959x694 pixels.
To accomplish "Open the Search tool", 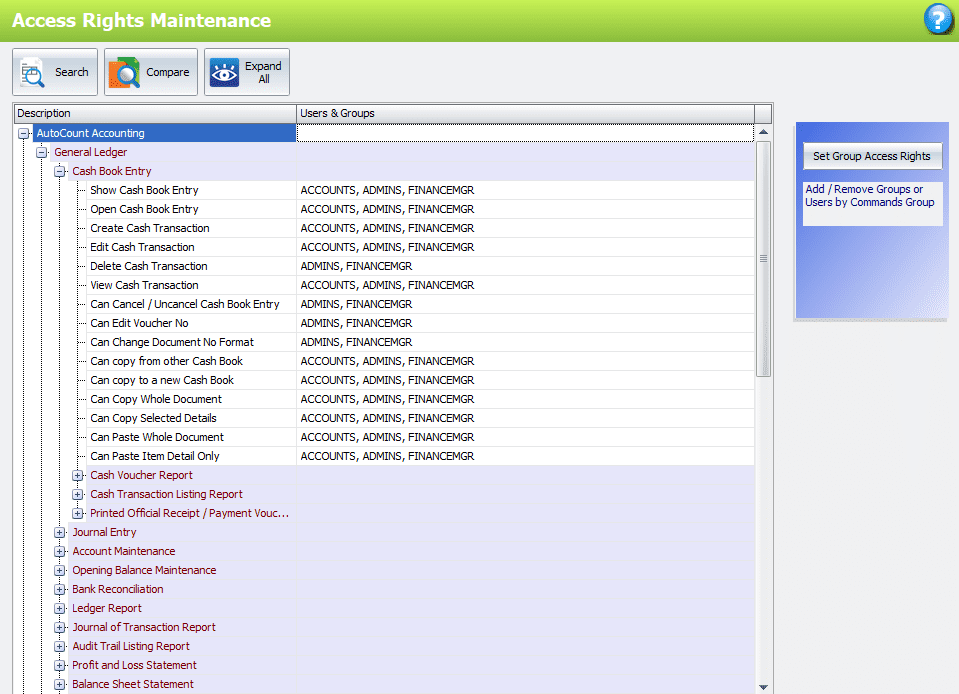I will pyautogui.click(x=54, y=71).
